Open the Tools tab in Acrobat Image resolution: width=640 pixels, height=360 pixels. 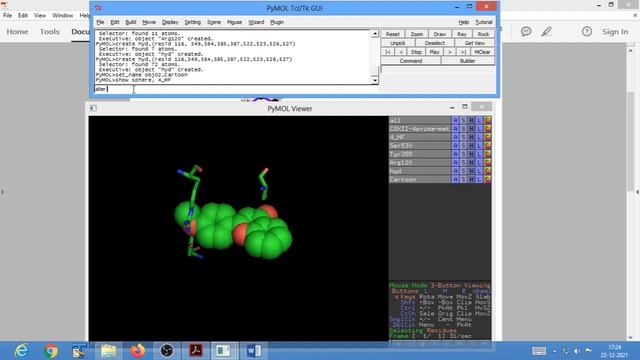click(x=49, y=31)
